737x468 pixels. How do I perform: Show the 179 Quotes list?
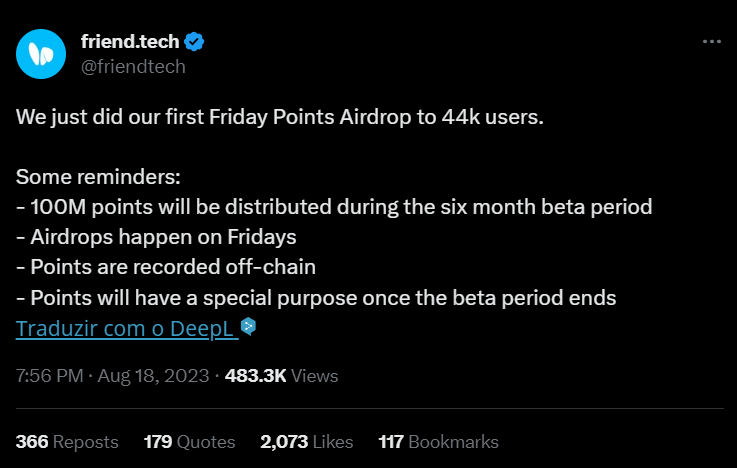pyautogui.click(x=189, y=442)
